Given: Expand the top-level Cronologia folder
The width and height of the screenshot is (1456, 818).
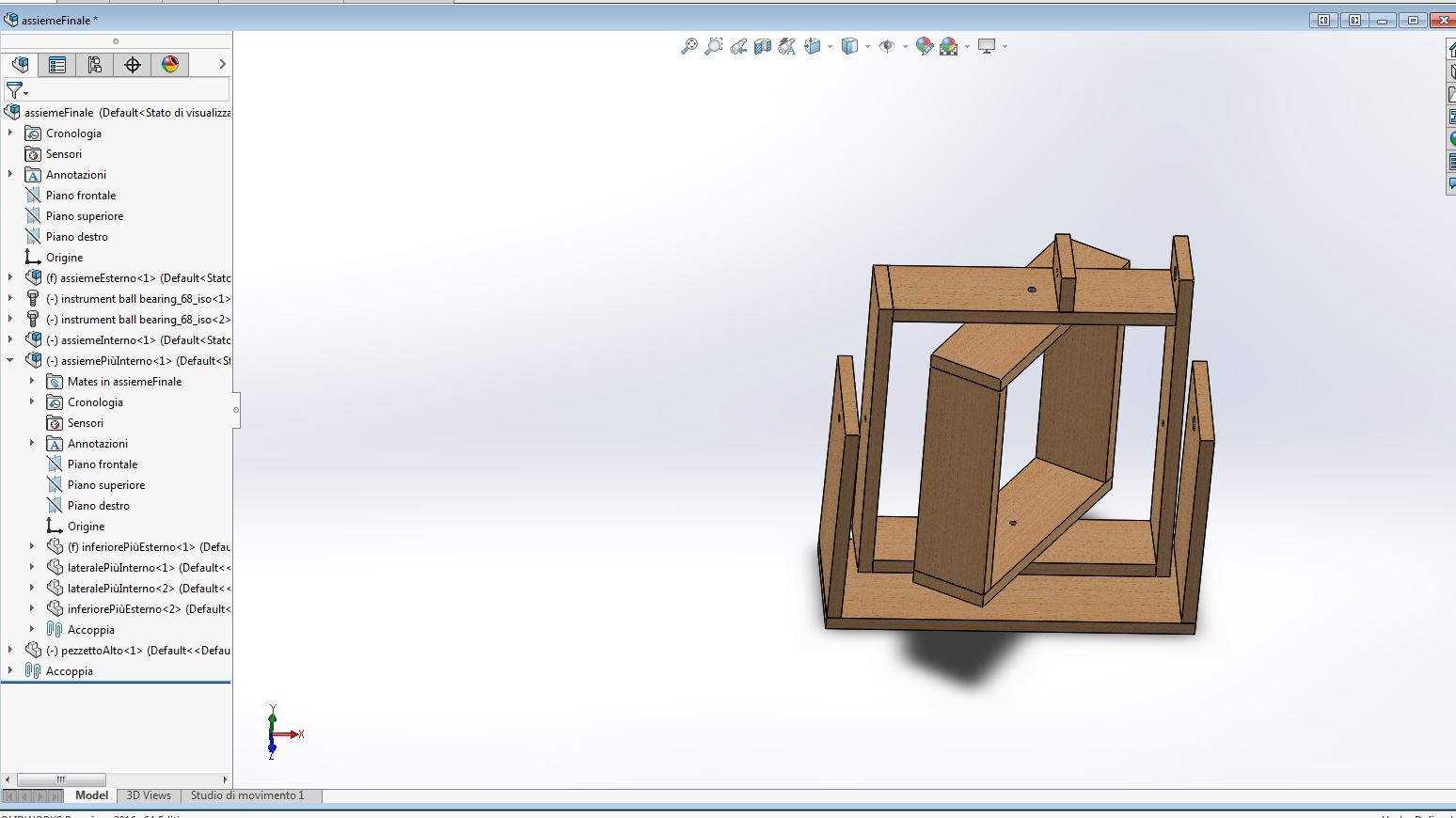Looking at the screenshot, I should coord(10,133).
